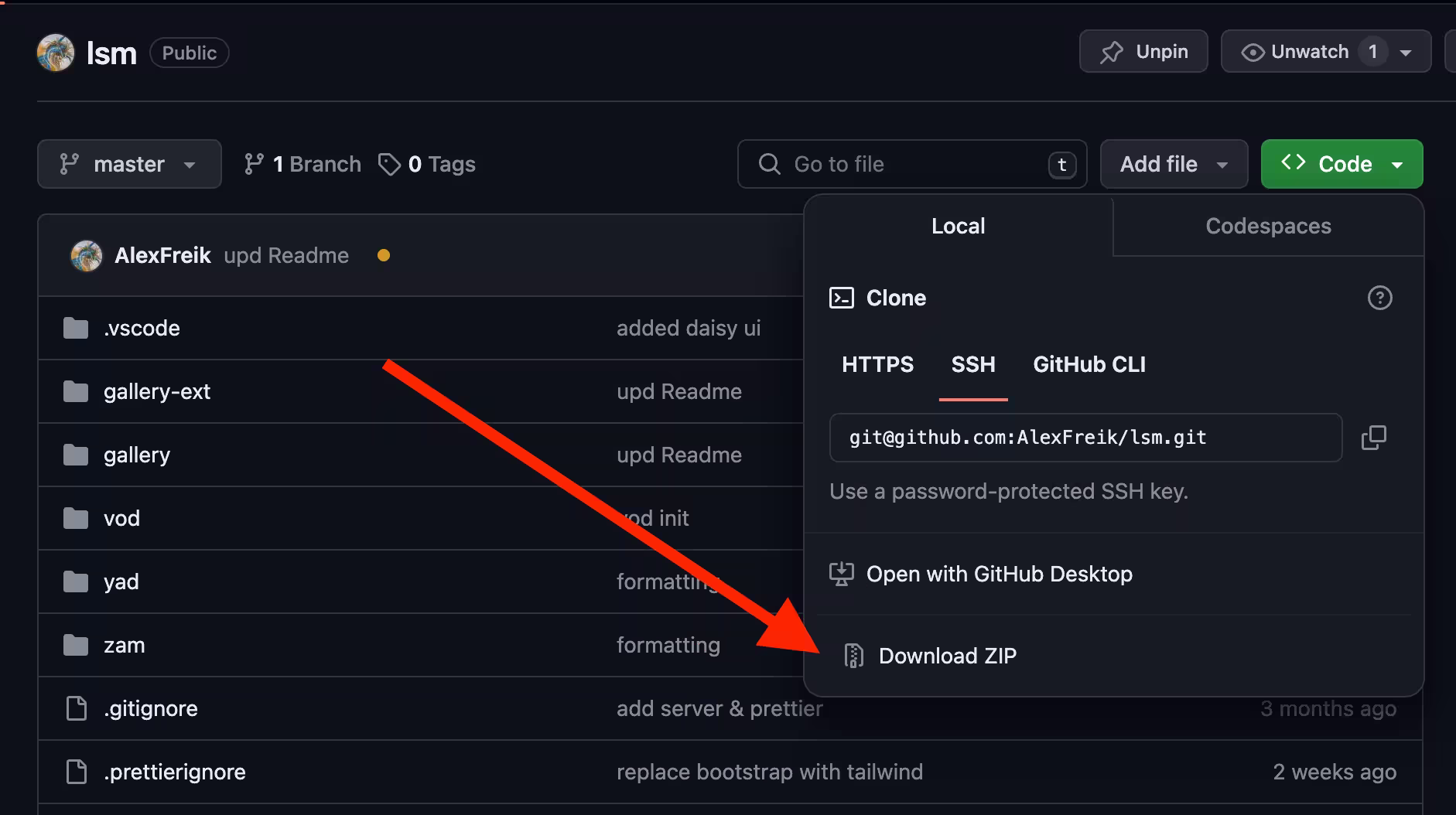Open the yad folder
1456x815 pixels.
coord(121,581)
